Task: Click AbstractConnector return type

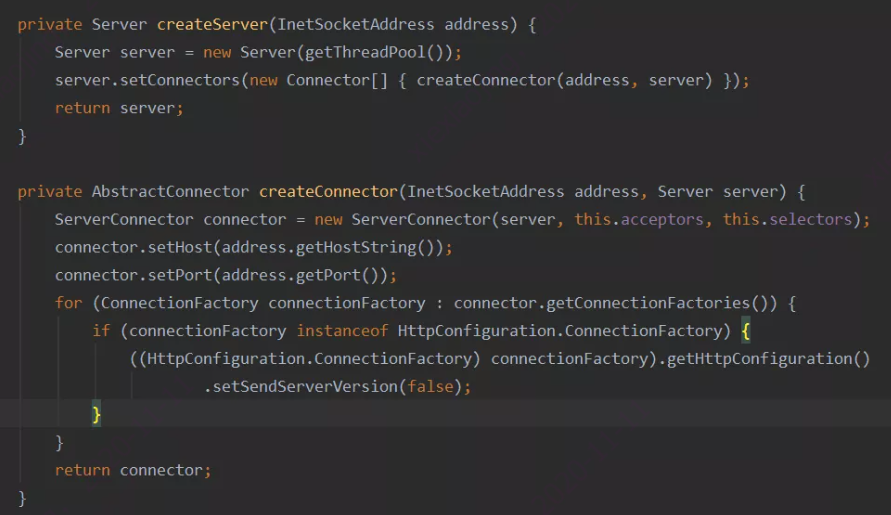Action: coord(170,192)
